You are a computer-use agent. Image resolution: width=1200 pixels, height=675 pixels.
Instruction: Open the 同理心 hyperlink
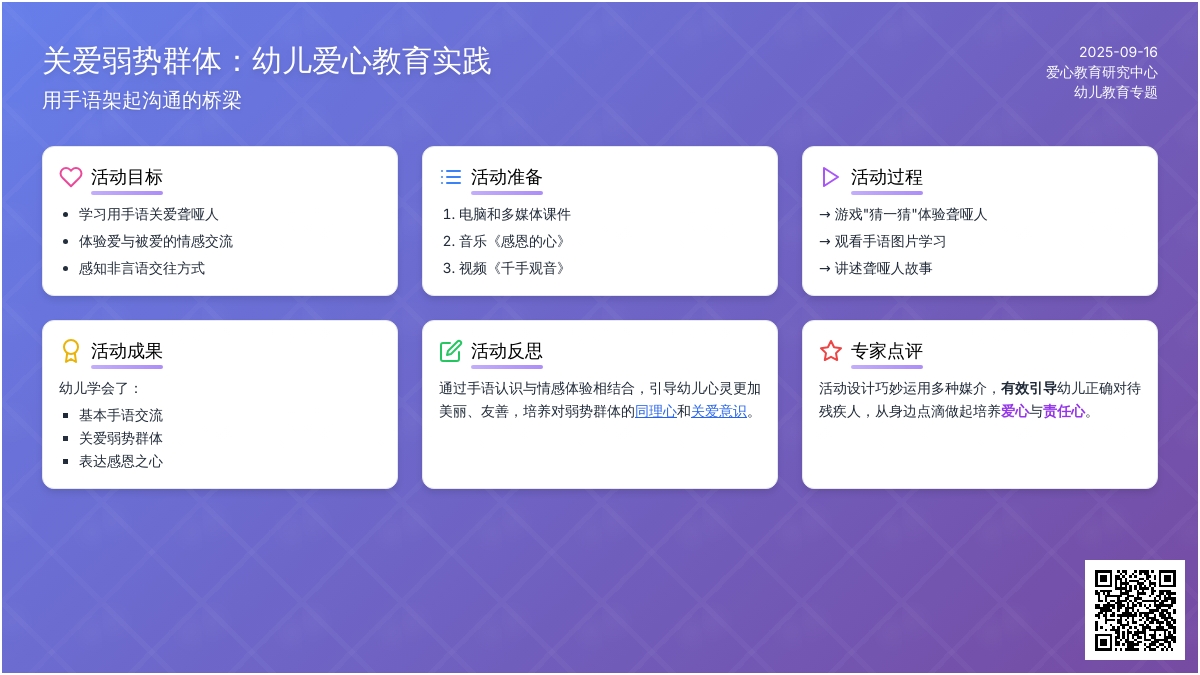(656, 411)
